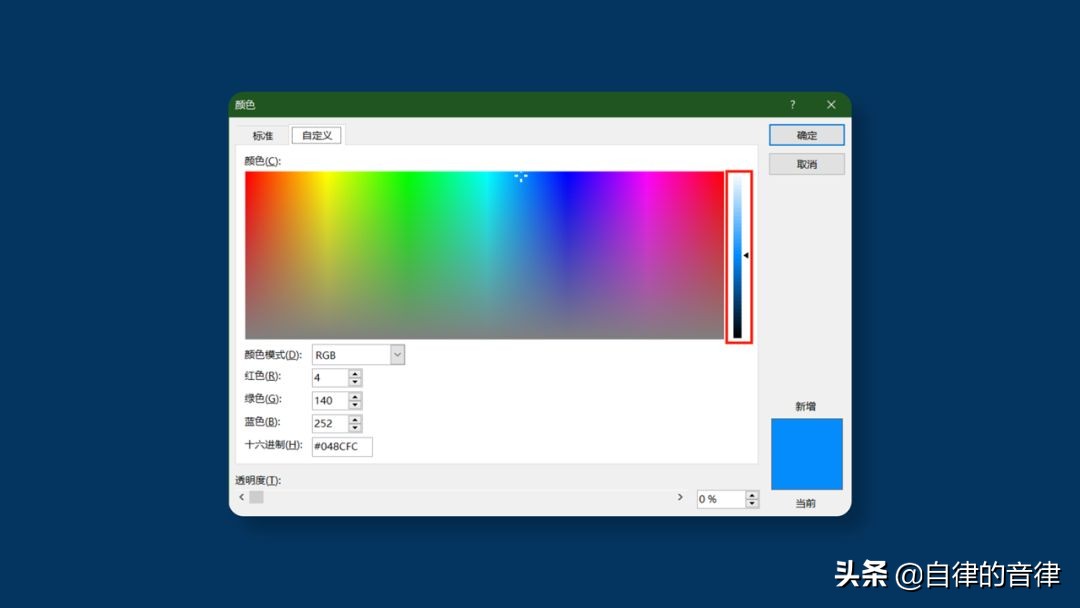Click the 透明度 slider right arrow
Image resolution: width=1080 pixels, height=608 pixels.
680,497
